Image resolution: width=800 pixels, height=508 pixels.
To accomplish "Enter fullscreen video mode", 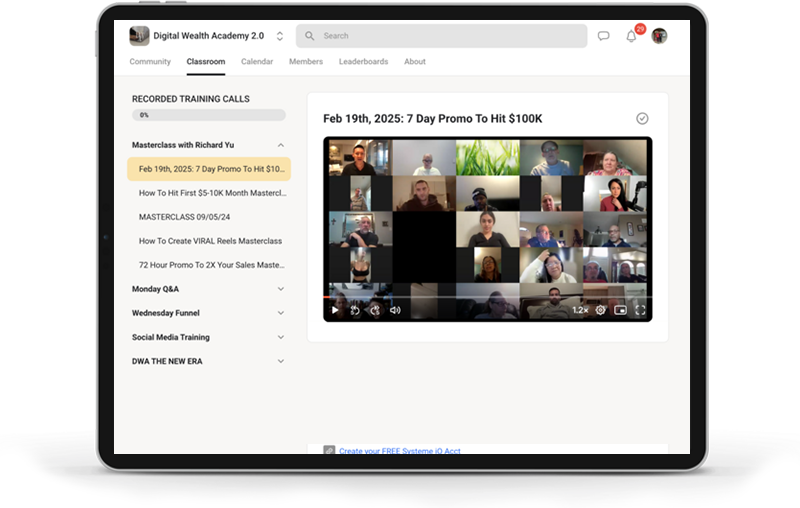I will pos(640,310).
